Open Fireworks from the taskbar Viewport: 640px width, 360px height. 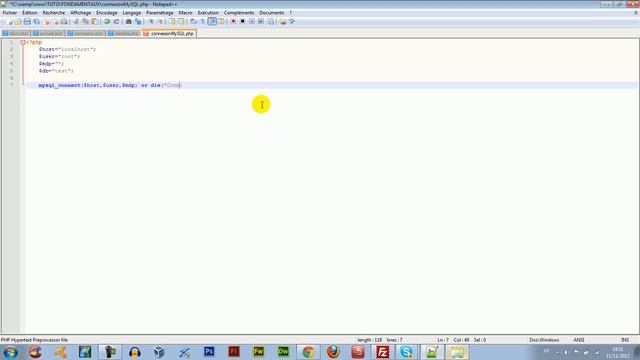[258, 352]
